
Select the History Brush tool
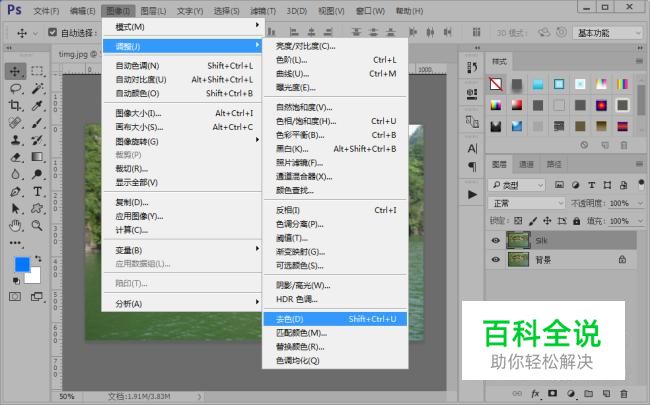pos(37,140)
